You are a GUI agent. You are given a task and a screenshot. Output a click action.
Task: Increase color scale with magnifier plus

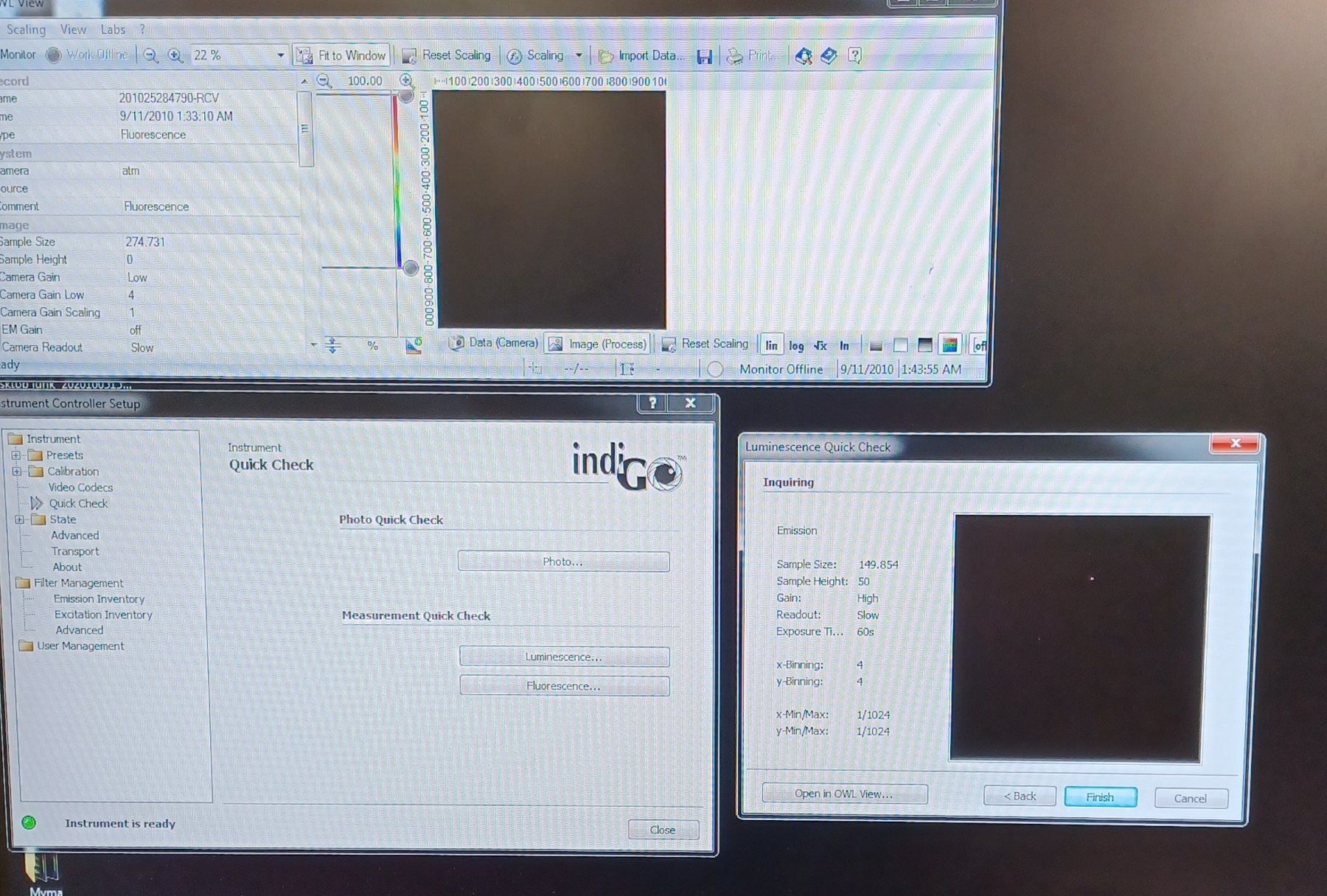click(406, 80)
